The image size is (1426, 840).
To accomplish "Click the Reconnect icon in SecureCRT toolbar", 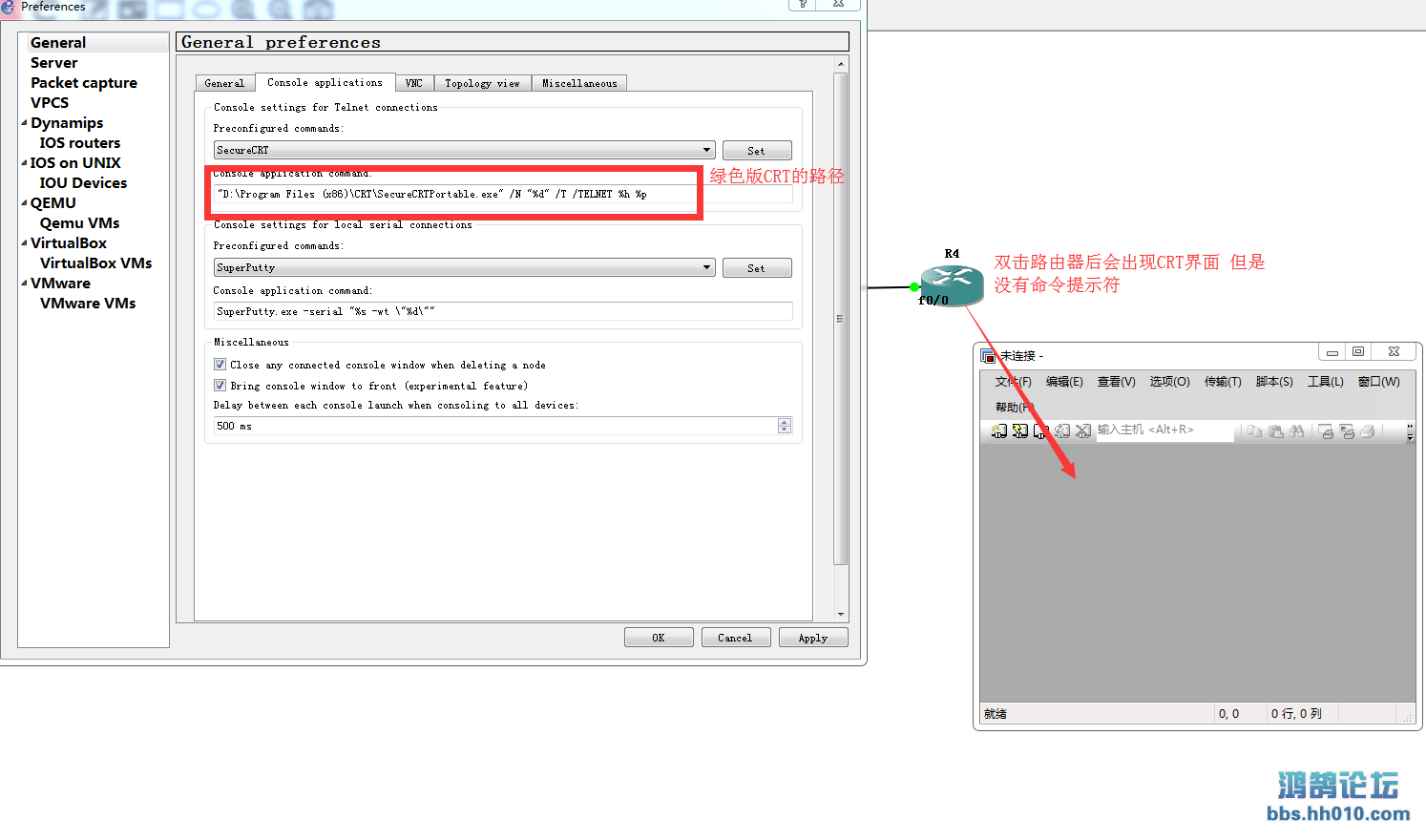I will click(x=1062, y=430).
